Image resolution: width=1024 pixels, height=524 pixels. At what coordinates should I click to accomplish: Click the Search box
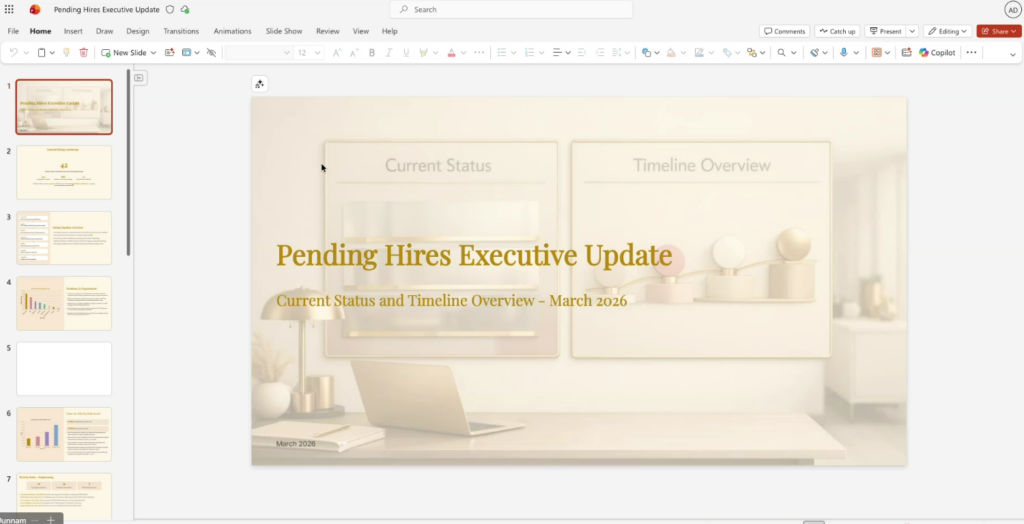point(511,10)
